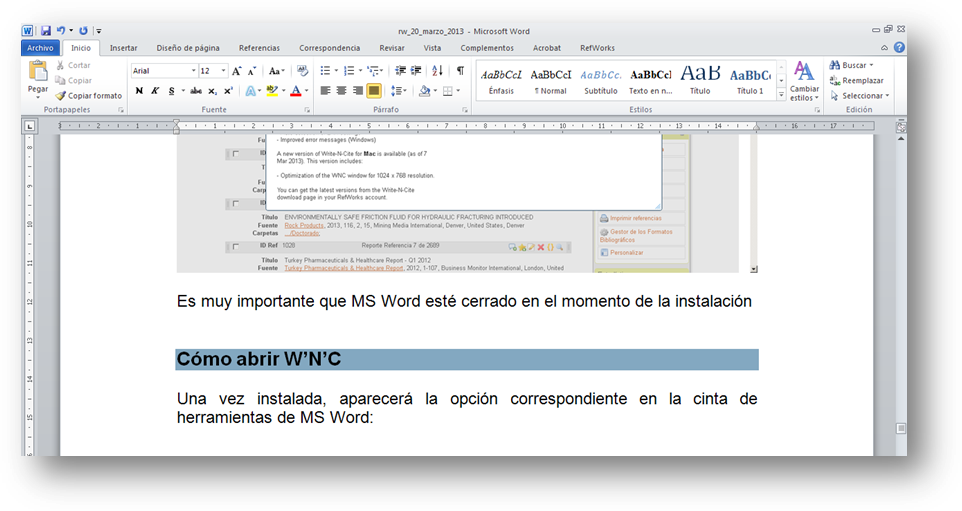Open the Aa change case dropdown

tap(277, 71)
